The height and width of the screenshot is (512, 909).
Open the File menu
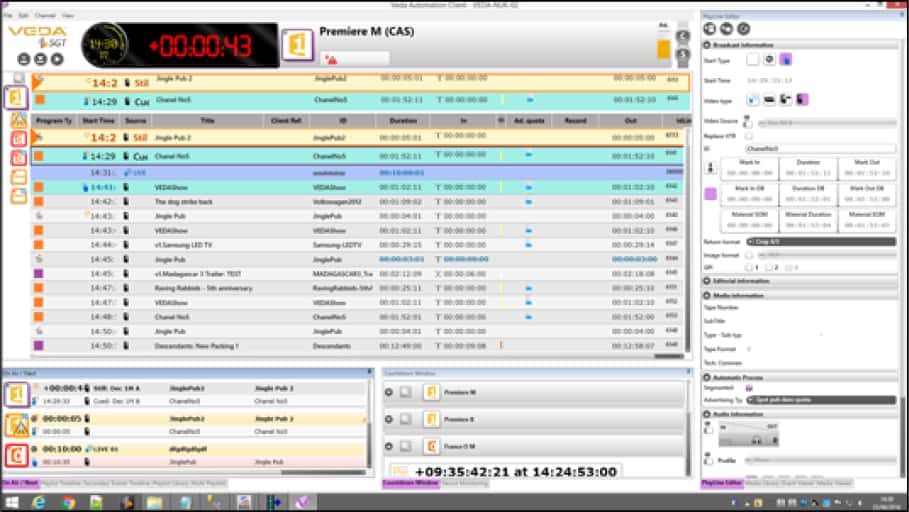pyautogui.click(x=8, y=16)
